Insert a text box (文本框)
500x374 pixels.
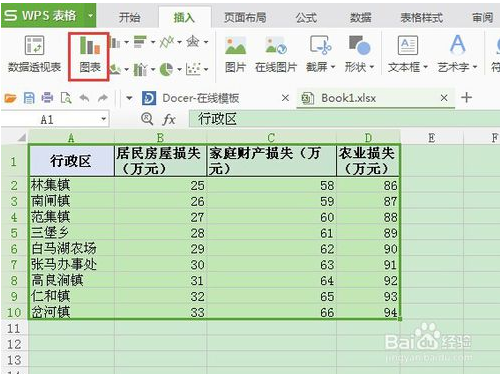pos(408,55)
